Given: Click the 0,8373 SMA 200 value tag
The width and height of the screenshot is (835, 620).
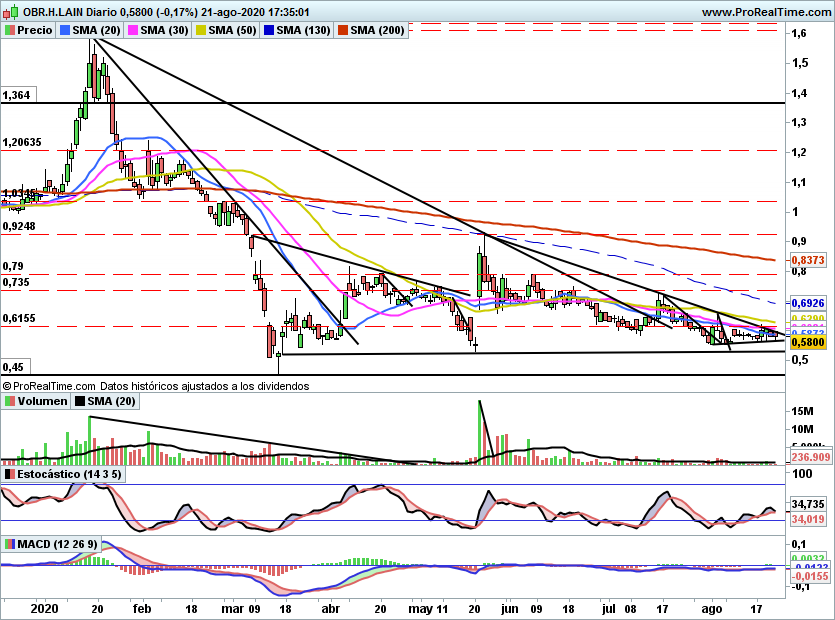Looking at the screenshot, I should pos(808,260).
